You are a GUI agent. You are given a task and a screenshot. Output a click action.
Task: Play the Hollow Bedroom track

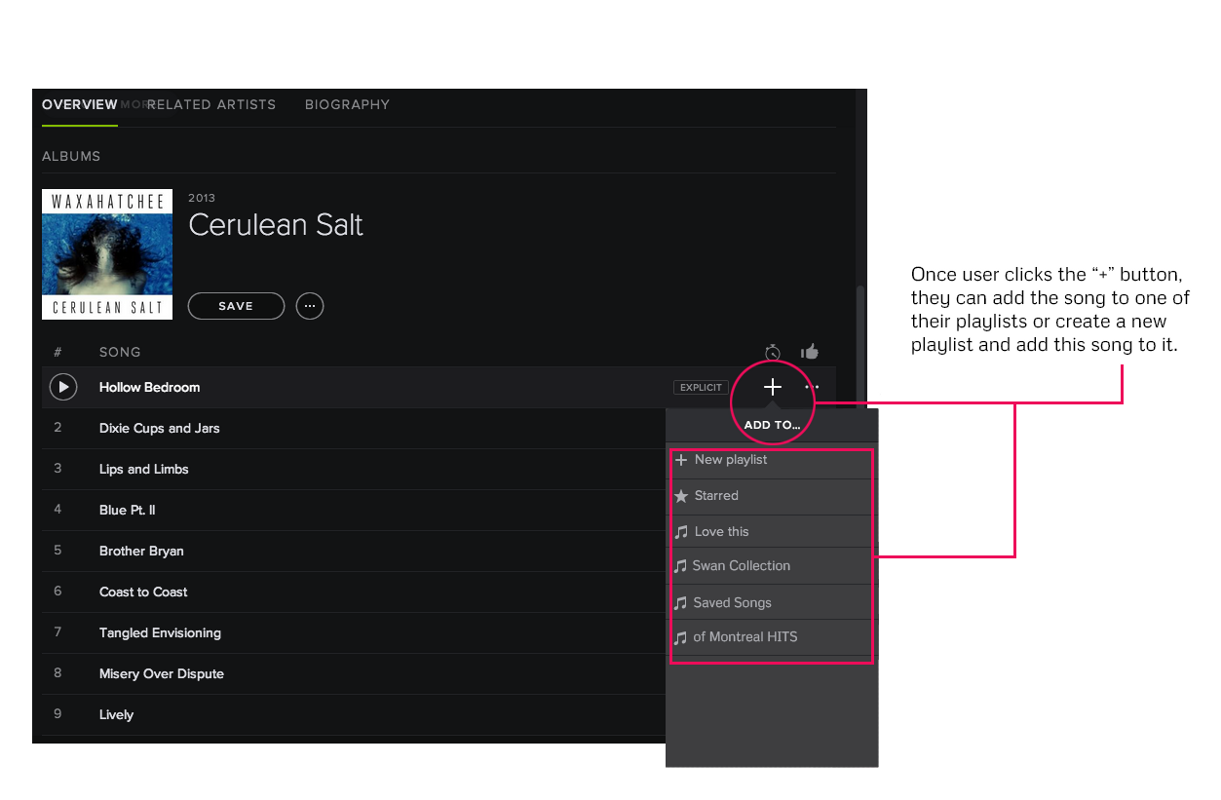63,387
